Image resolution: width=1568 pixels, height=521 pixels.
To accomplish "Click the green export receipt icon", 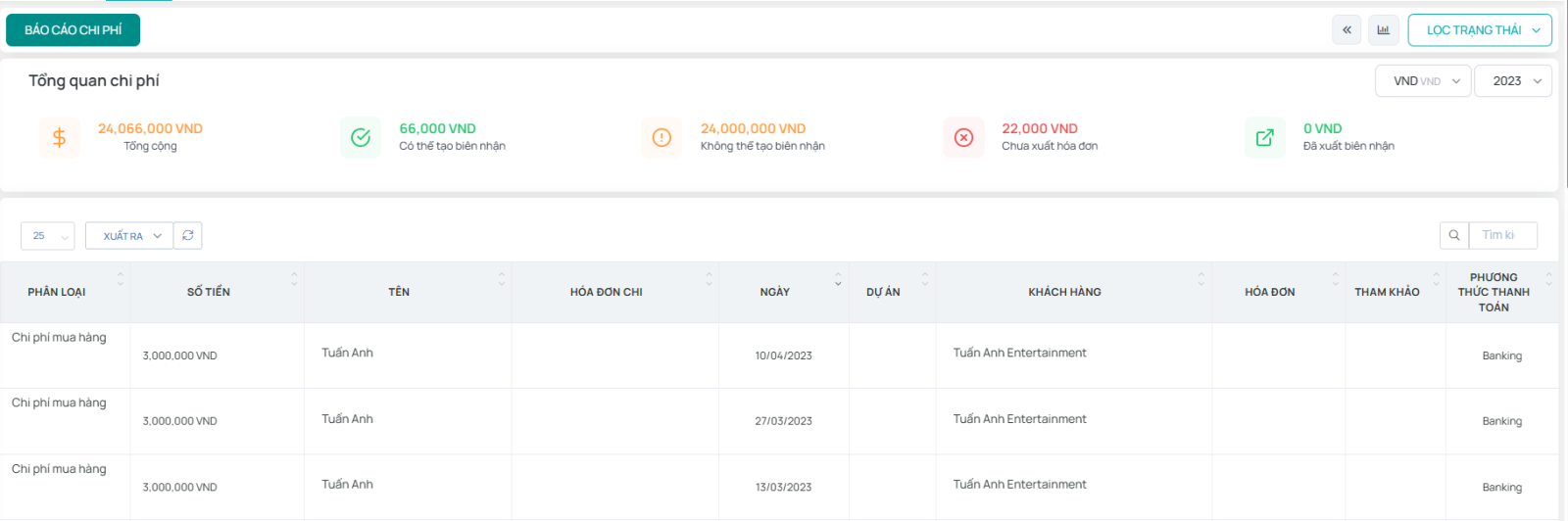I will tap(1264, 138).
